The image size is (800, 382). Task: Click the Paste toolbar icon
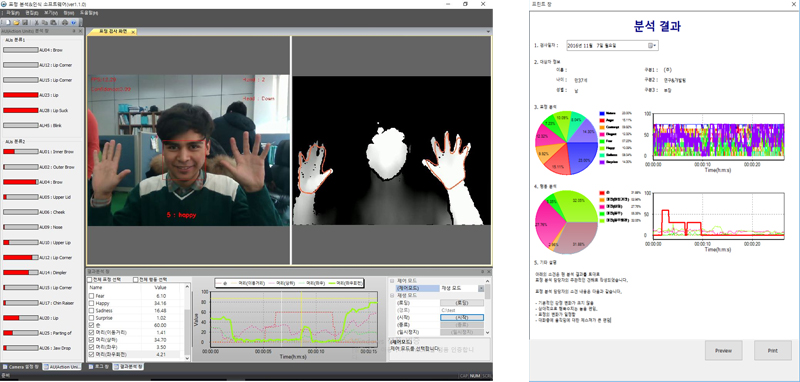[x=53, y=22]
